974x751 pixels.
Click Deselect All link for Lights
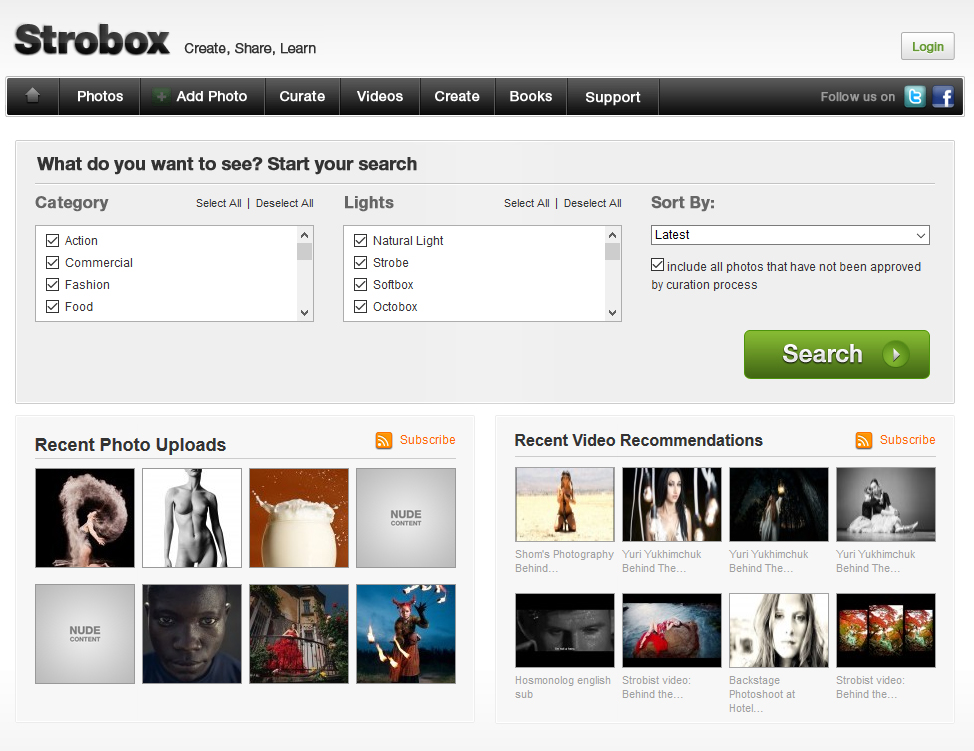pyautogui.click(x=592, y=203)
